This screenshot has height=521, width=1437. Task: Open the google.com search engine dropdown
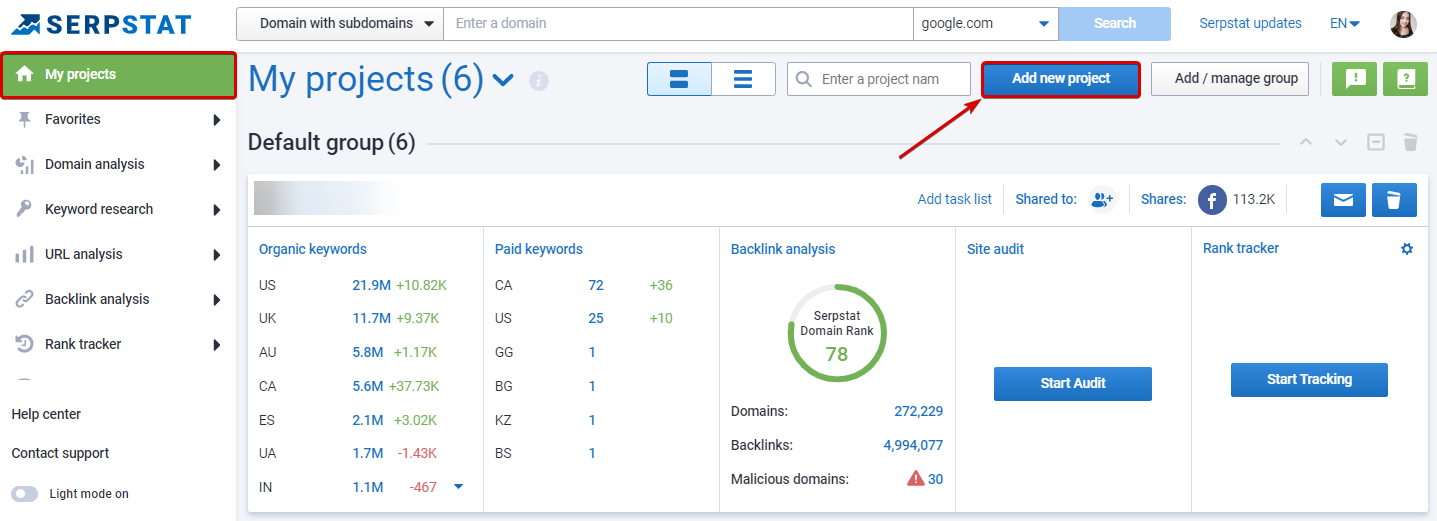986,24
